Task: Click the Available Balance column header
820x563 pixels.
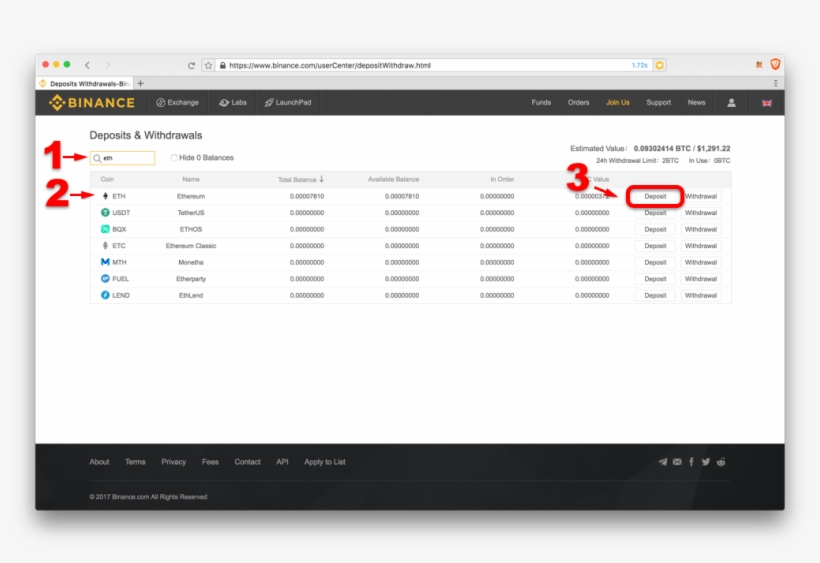Action: 393,179
